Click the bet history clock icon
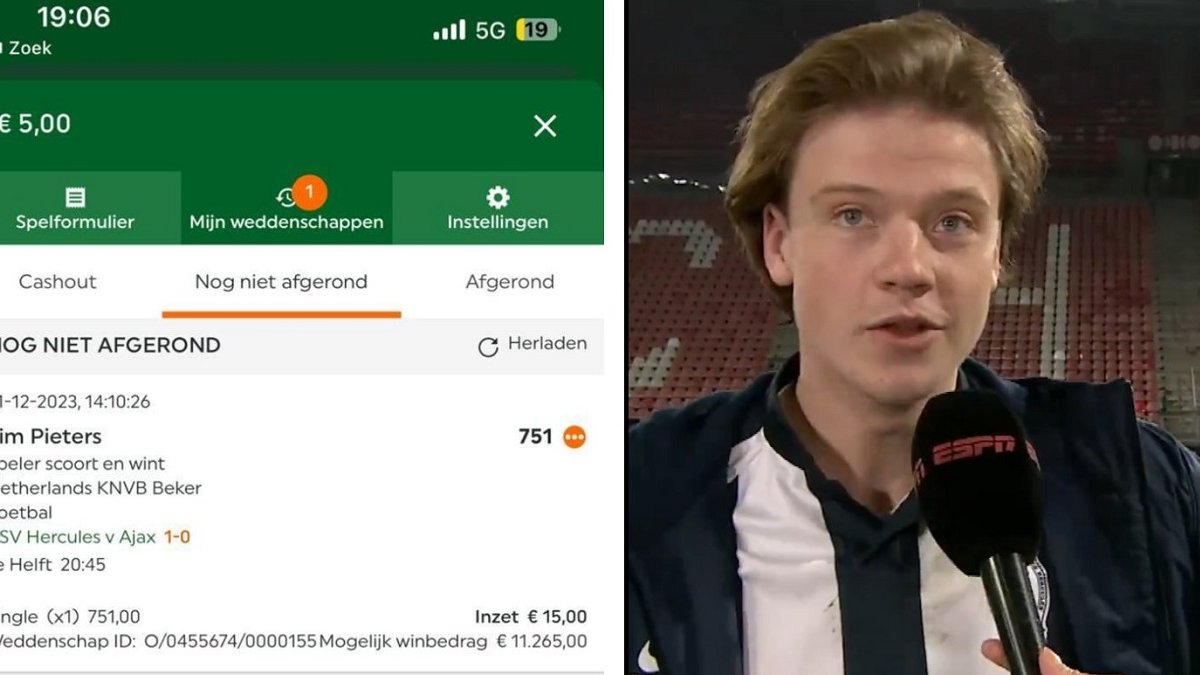Screen dimensions: 1200x675 286,198
